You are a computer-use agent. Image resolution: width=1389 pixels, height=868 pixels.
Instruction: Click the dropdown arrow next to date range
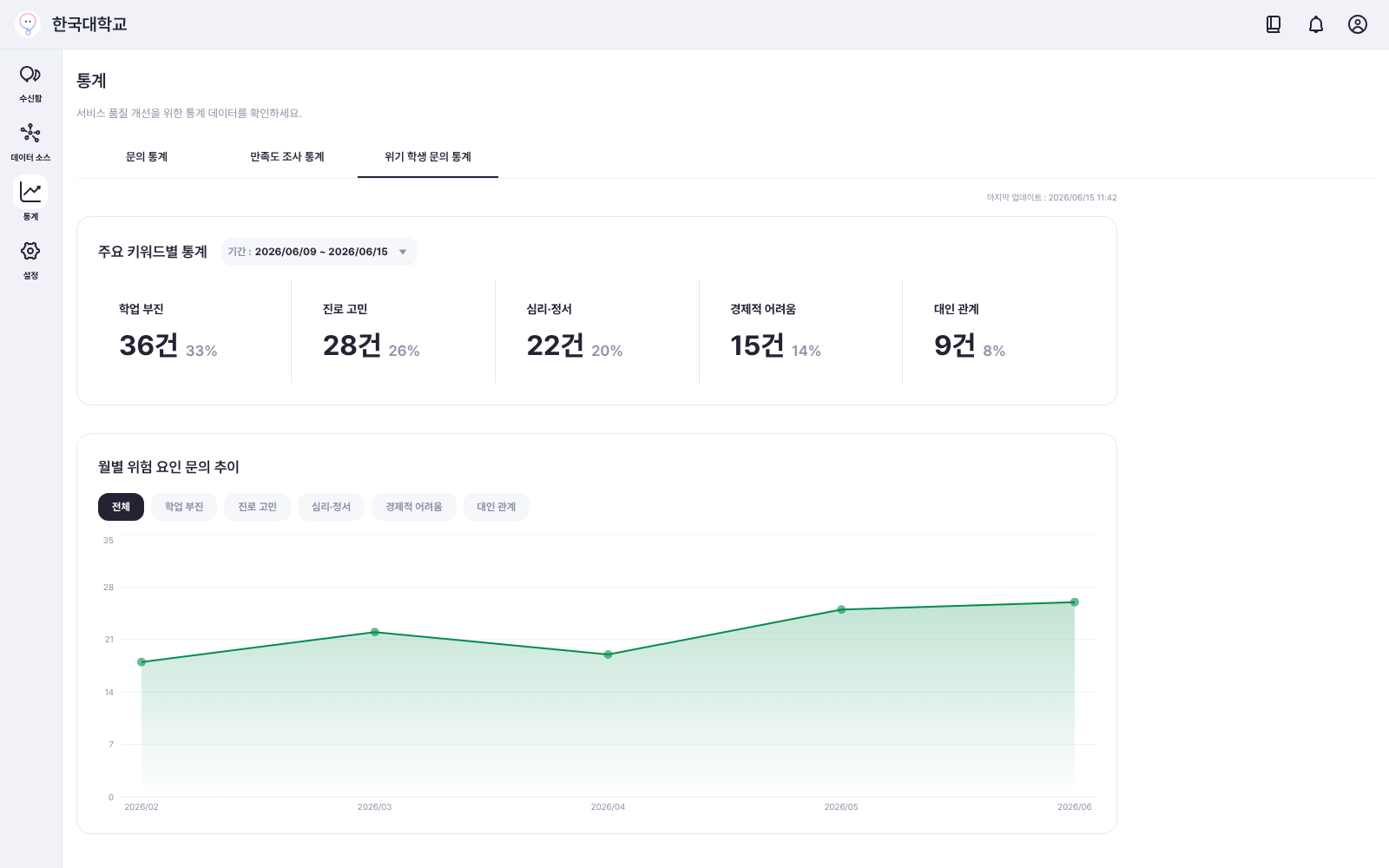[403, 252]
